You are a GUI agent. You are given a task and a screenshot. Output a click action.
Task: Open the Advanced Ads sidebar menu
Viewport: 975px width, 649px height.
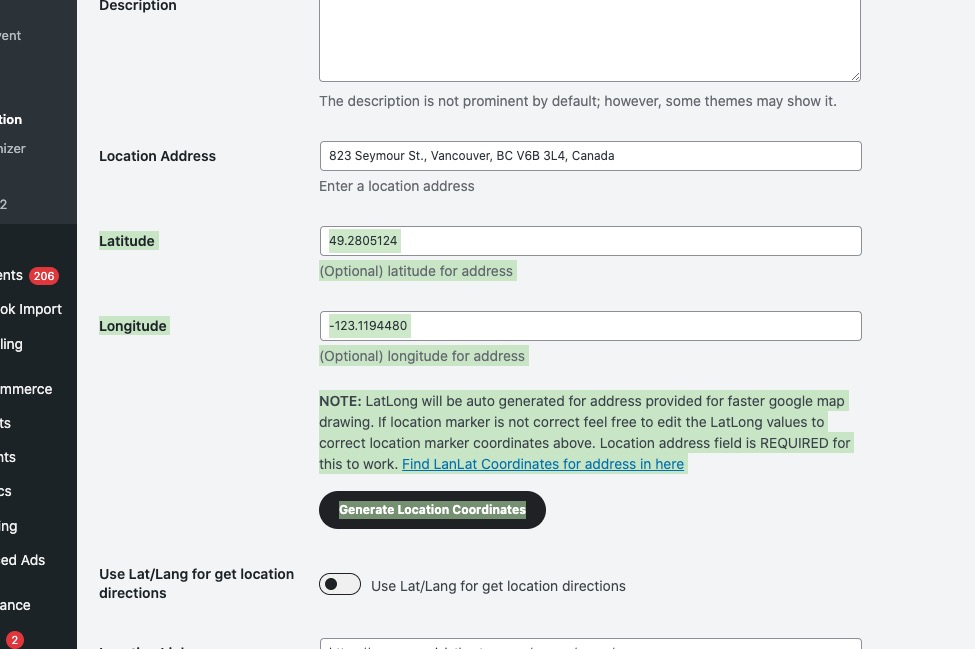coord(22,560)
